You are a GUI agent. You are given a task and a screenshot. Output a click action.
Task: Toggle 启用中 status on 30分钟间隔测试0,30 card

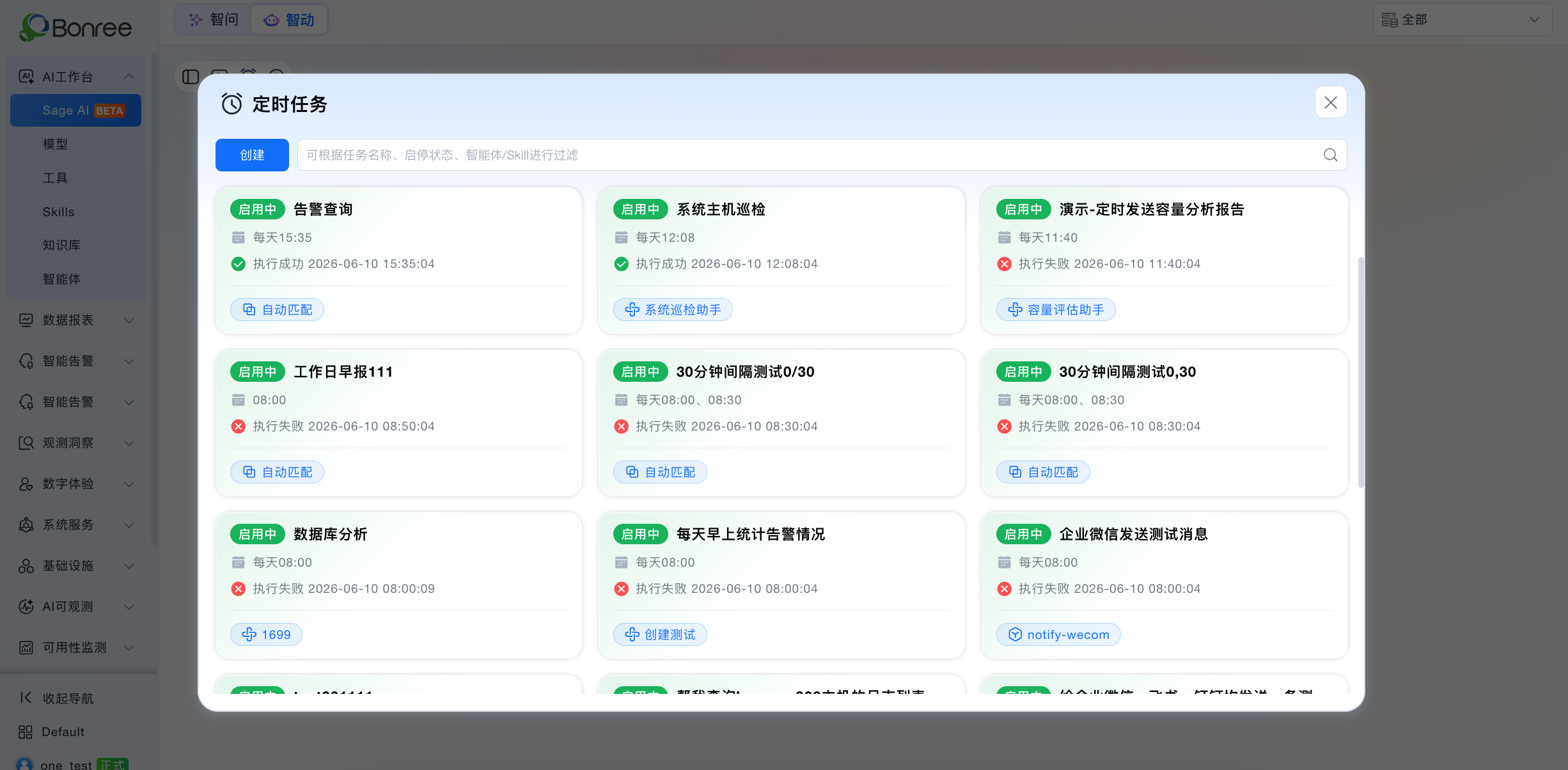[1024, 372]
